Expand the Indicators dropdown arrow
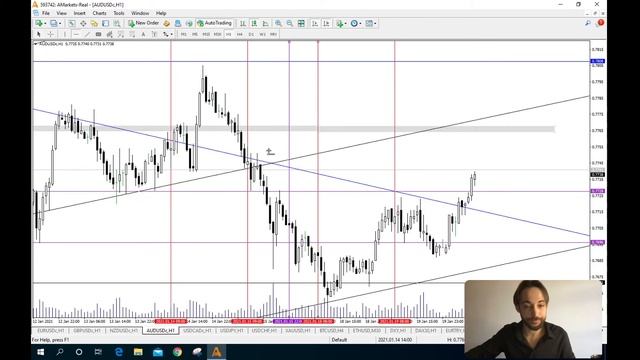This screenshot has width=640, height=360. [x=345, y=24]
